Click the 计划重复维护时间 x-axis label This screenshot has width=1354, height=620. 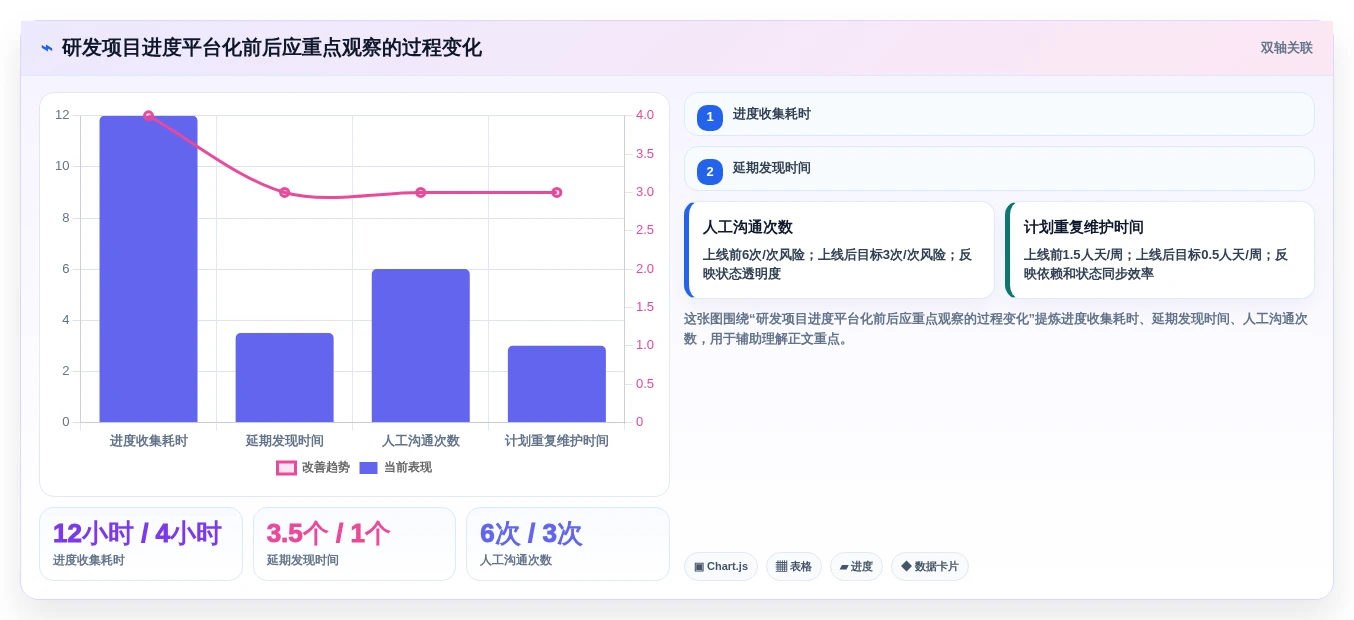(x=556, y=441)
